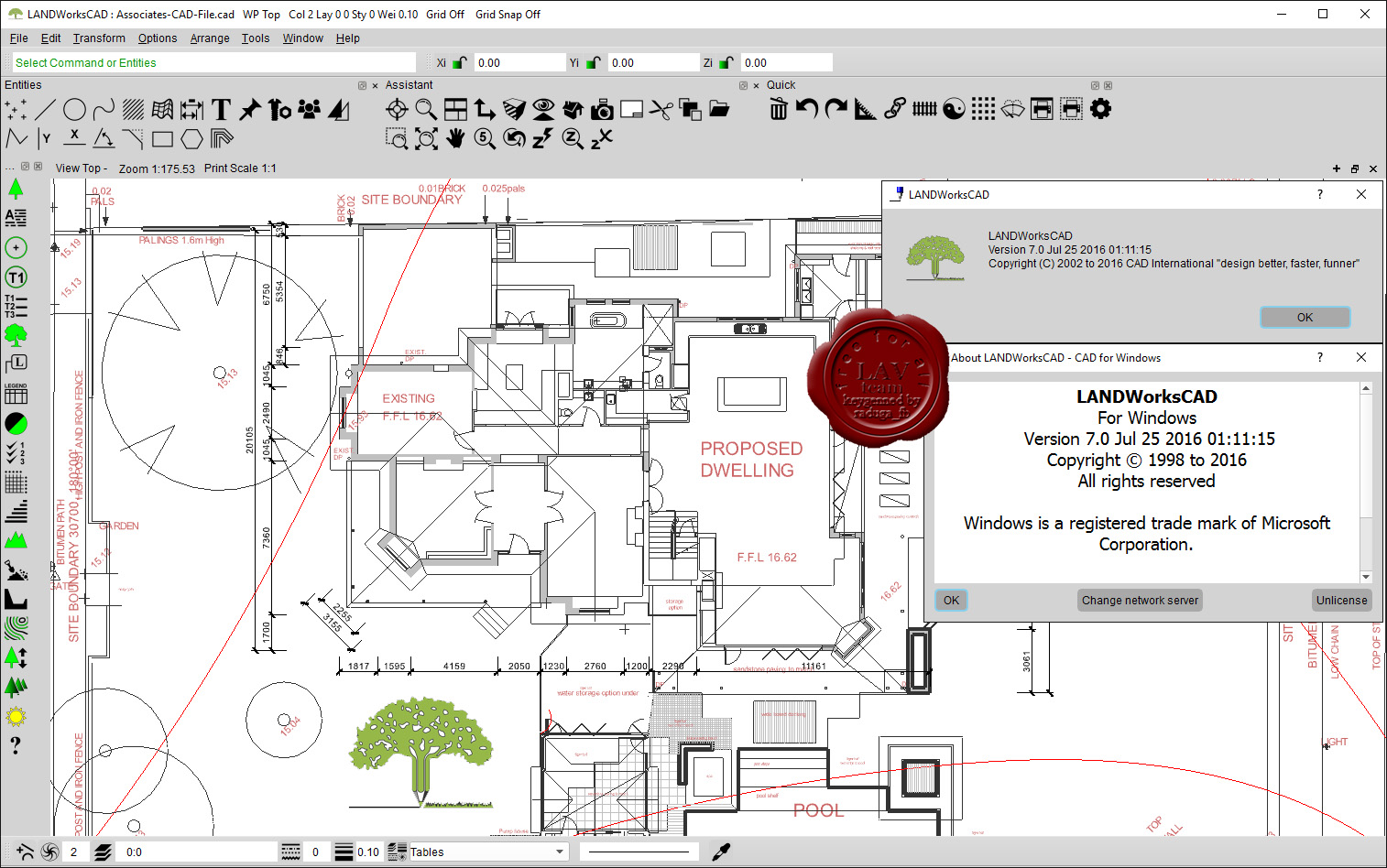Toggle the Xi coordinate lock
Viewport: 1387px width, 868px height.
coord(460,63)
